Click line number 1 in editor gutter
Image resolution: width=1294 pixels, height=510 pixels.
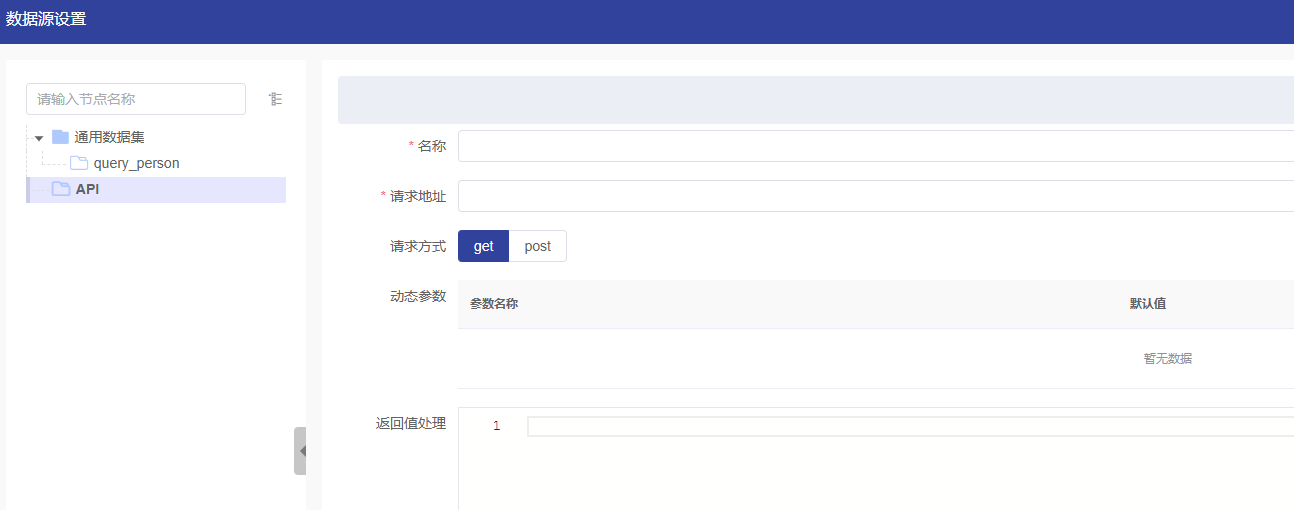[x=496, y=427]
